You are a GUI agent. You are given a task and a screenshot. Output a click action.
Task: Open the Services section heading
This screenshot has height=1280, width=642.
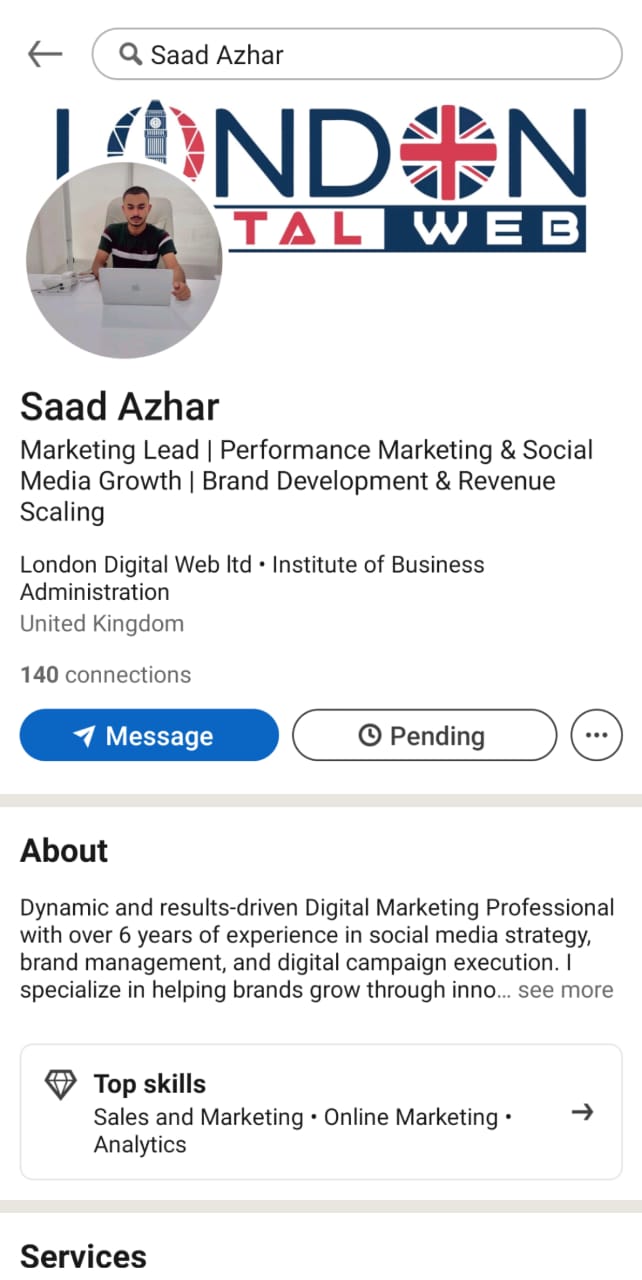point(83,1257)
